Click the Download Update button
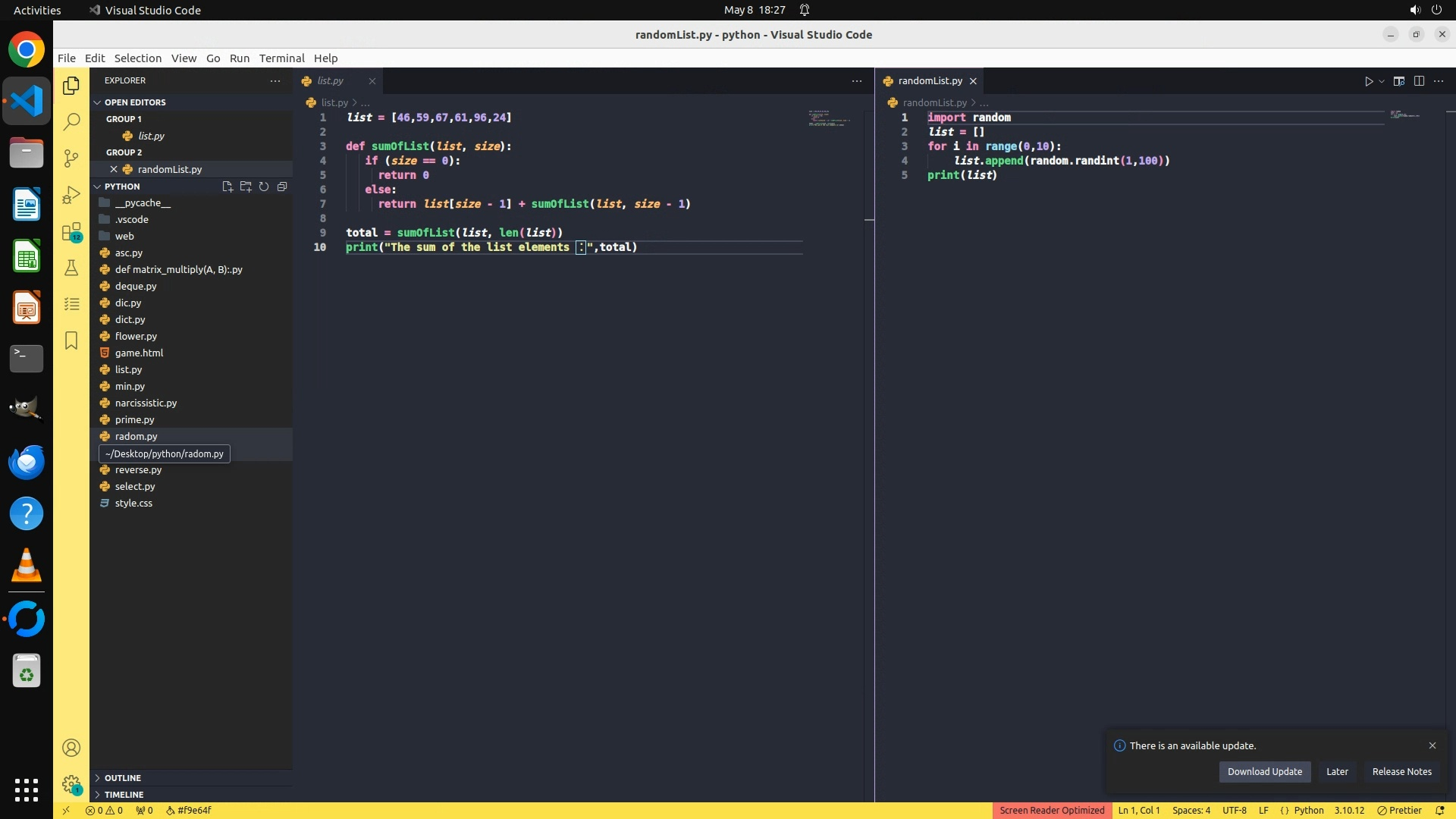The image size is (1456, 819). [1264, 772]
